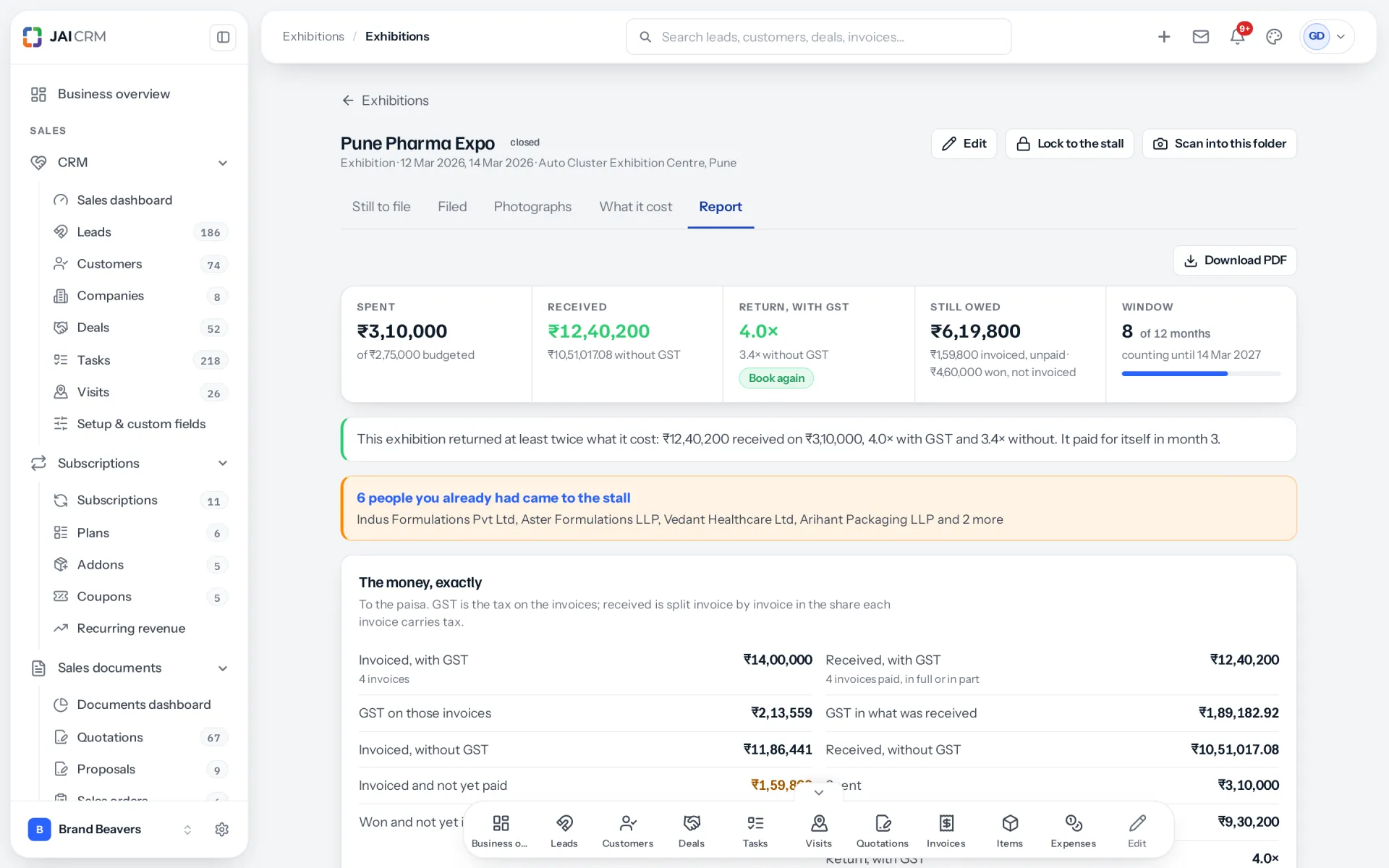Switch to Still to file tab
The image size is (1389, 868).
[x=381, y=207]
